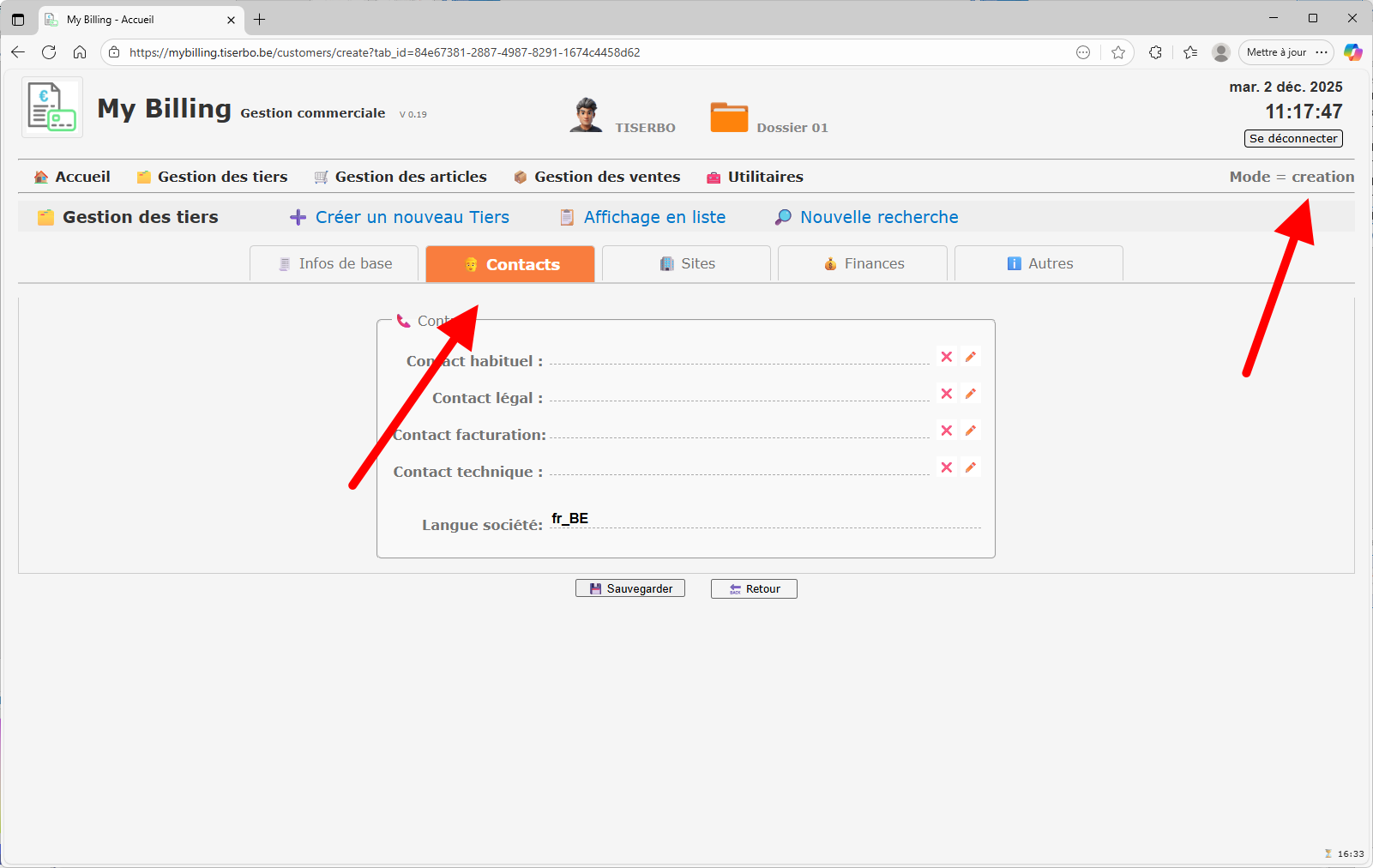Open browser extensions puzzle icon
This screenshot has width=1373, height=868.
click(1155, 52)
